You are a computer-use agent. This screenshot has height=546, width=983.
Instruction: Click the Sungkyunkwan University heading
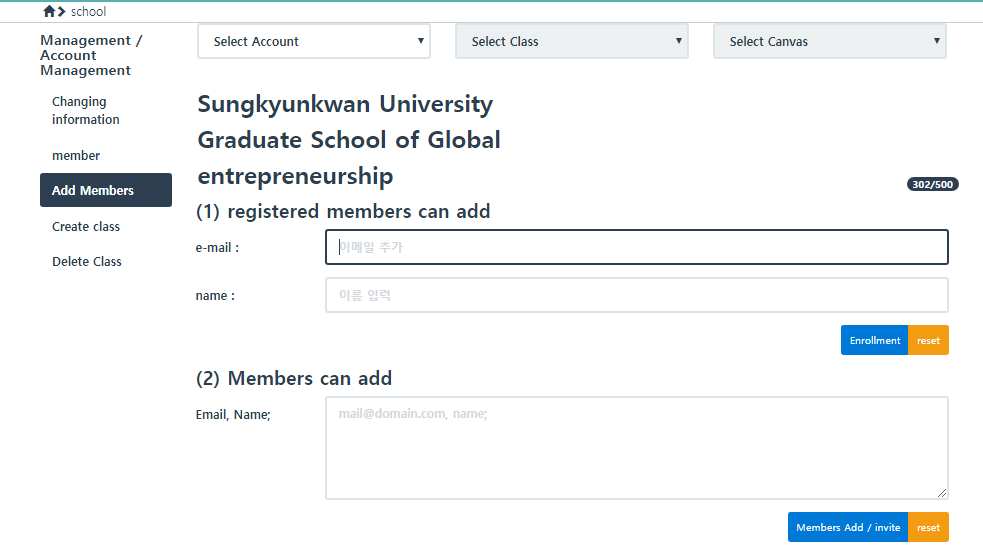(349, 140)
